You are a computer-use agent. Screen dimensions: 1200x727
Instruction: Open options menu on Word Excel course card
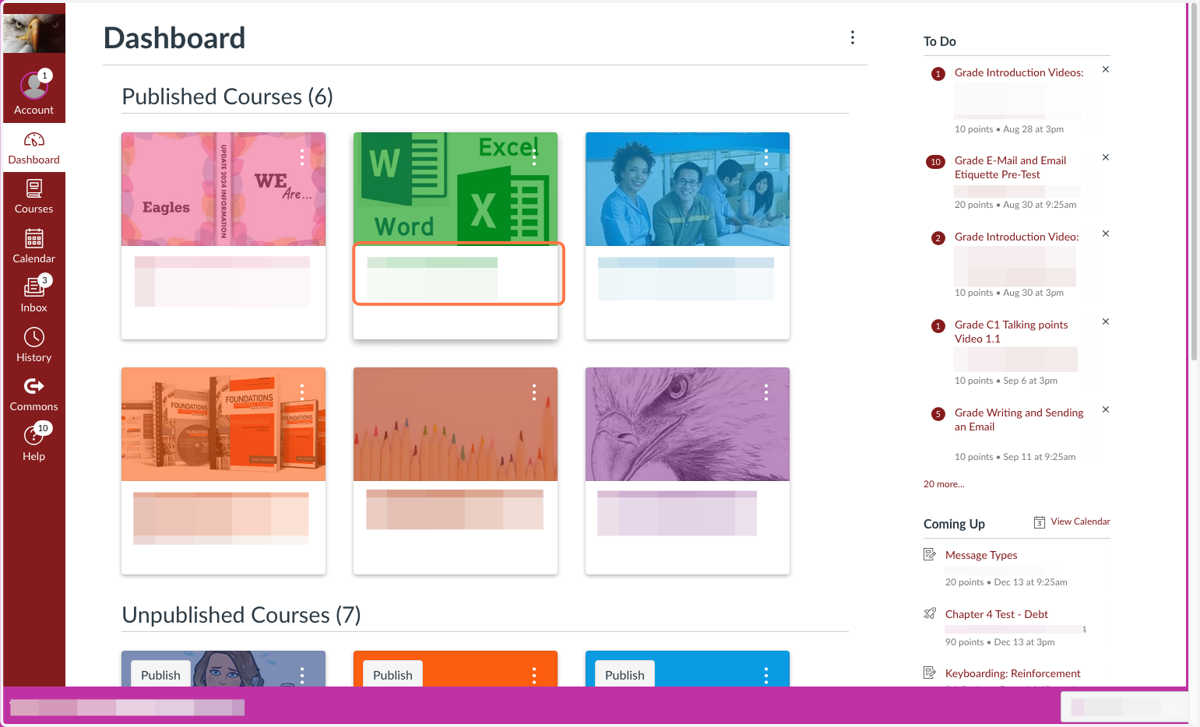pos(534,157)
